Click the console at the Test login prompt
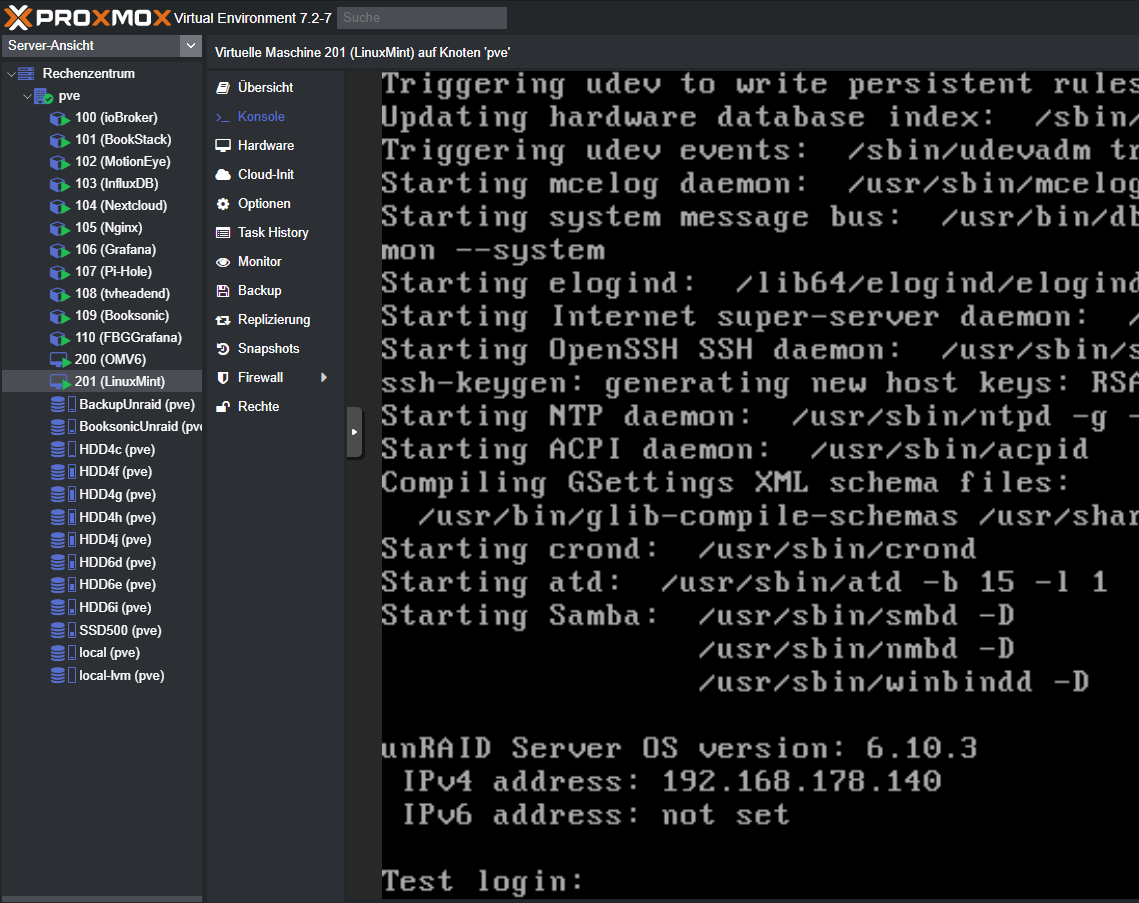The height and width of the screenshot is (903, 1139). (x=482, y=881)
